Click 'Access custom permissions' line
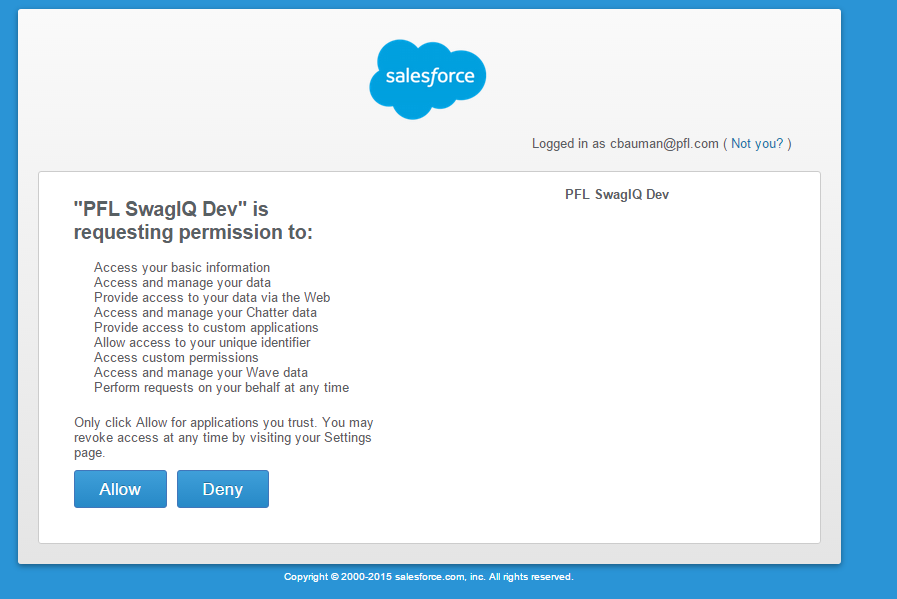The image size is (897, 599). tap(176, 358)
